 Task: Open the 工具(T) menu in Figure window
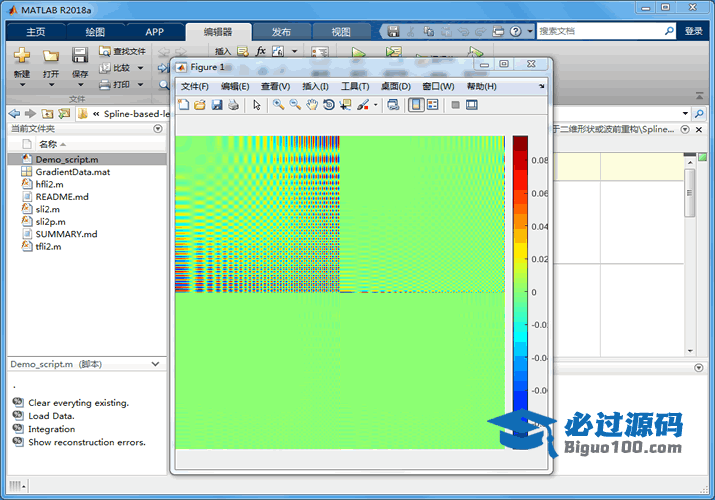tap(355, 86)
